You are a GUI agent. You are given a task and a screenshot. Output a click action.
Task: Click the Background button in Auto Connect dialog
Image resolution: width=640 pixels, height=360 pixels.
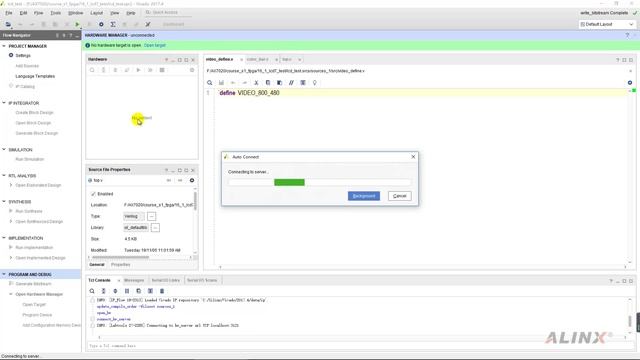coord(364,196)
